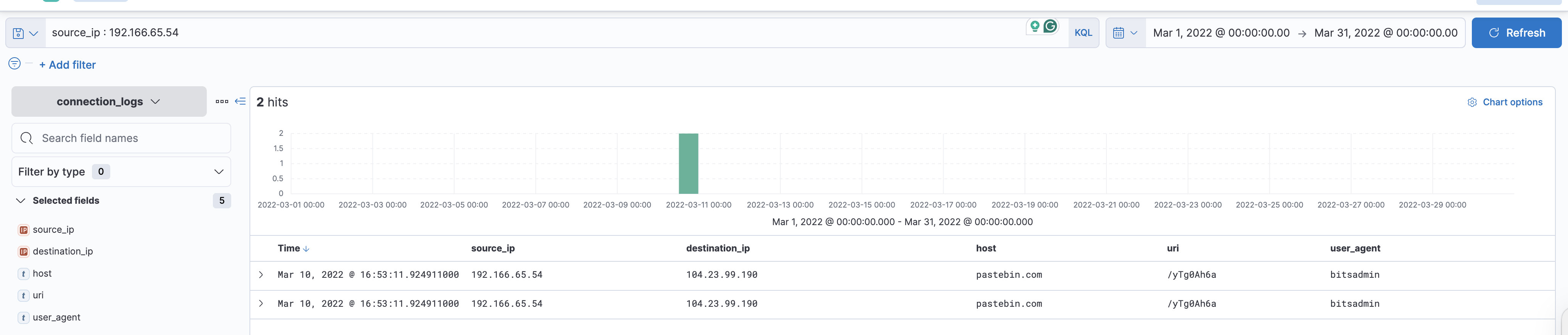Click 104.23.99.190 in first row
Image resolution: width=1568 pixels, height=335 pixels.
pyautogui.click(x=721, y=275)
